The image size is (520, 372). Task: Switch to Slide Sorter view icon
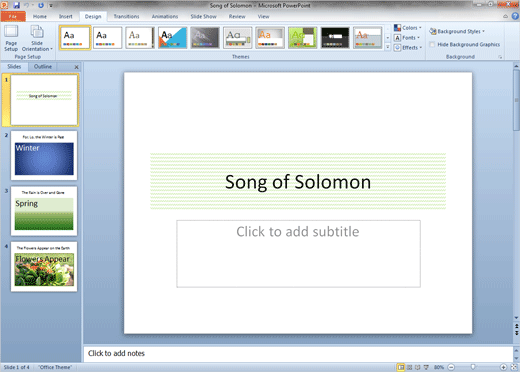(410, 367)
